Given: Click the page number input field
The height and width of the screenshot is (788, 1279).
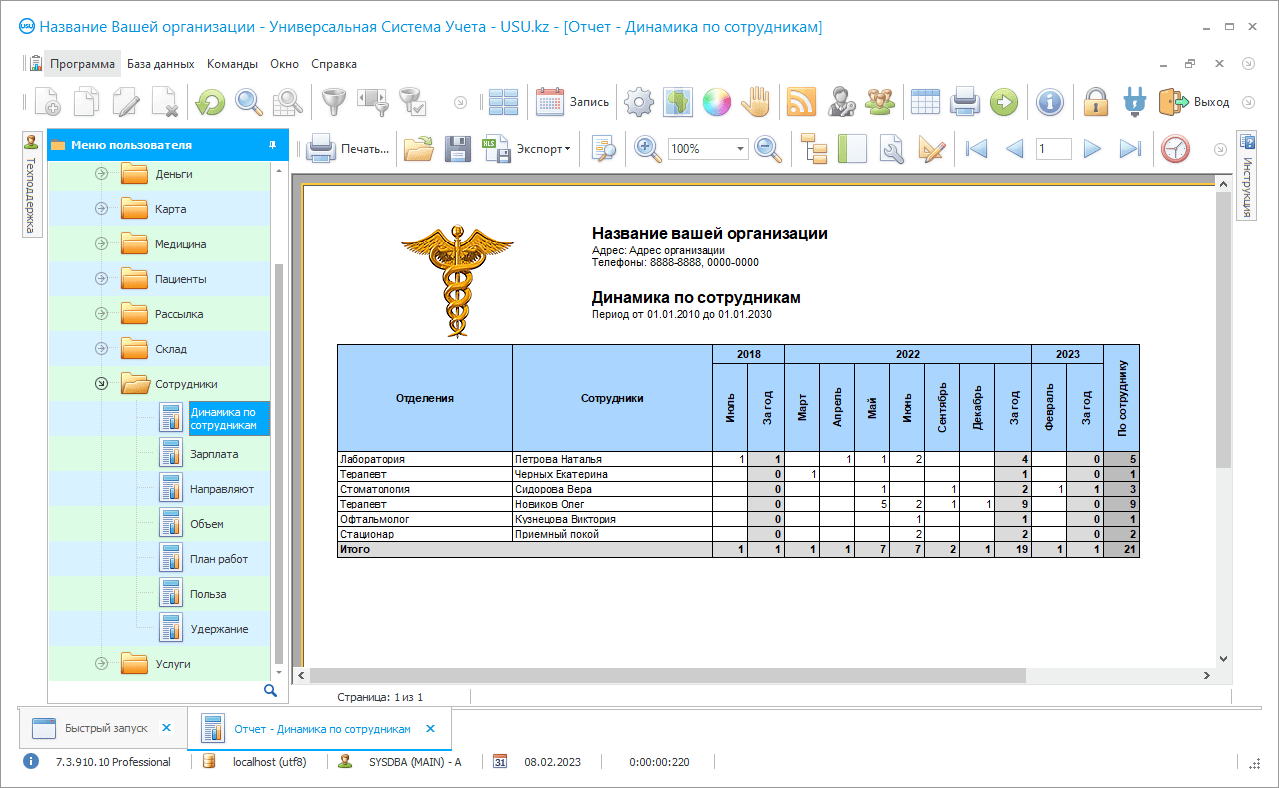Looking at the screenshot, I should pyautogui.click(x=1053, y=149).
